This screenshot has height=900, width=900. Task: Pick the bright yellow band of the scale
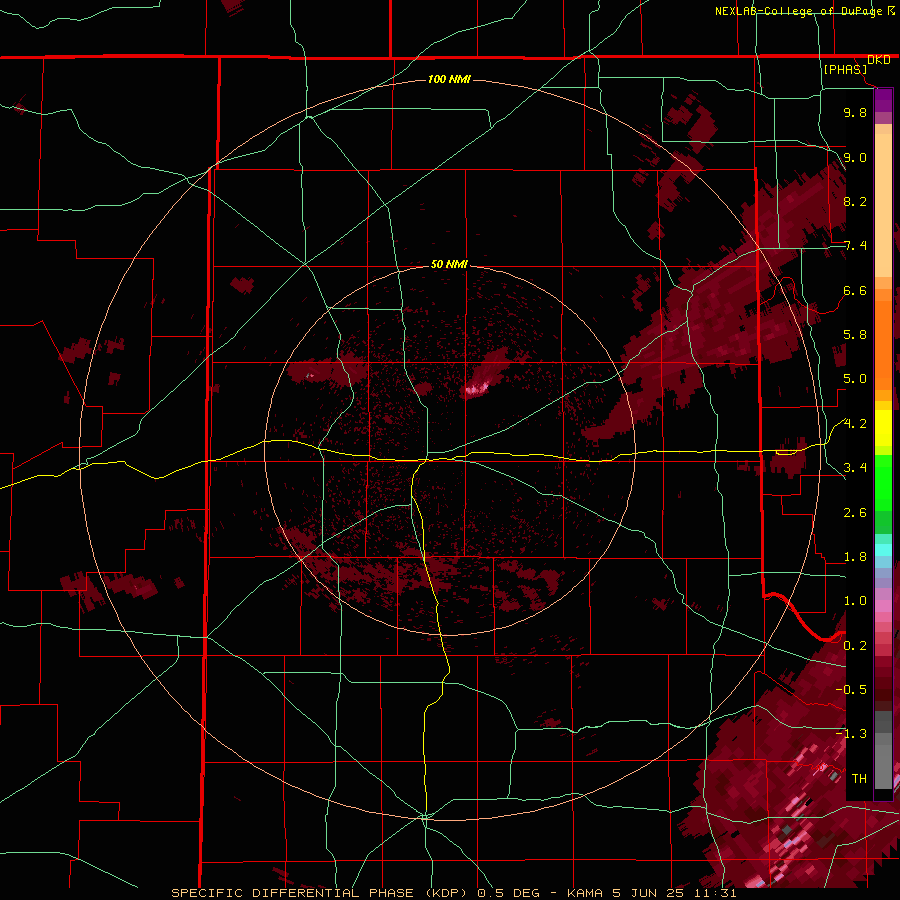point(883,428)
